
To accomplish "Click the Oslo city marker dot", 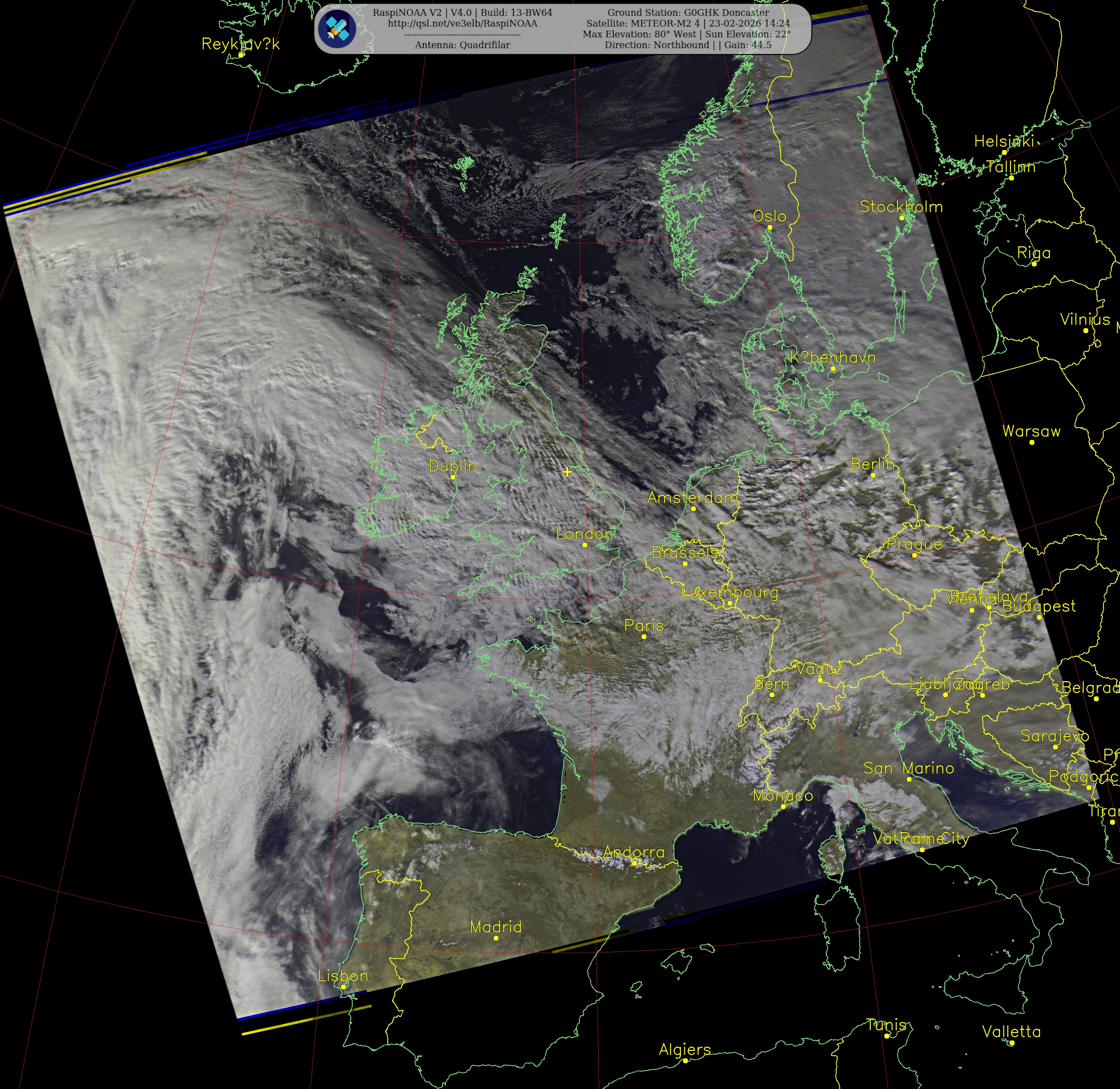I will (770, 227).
